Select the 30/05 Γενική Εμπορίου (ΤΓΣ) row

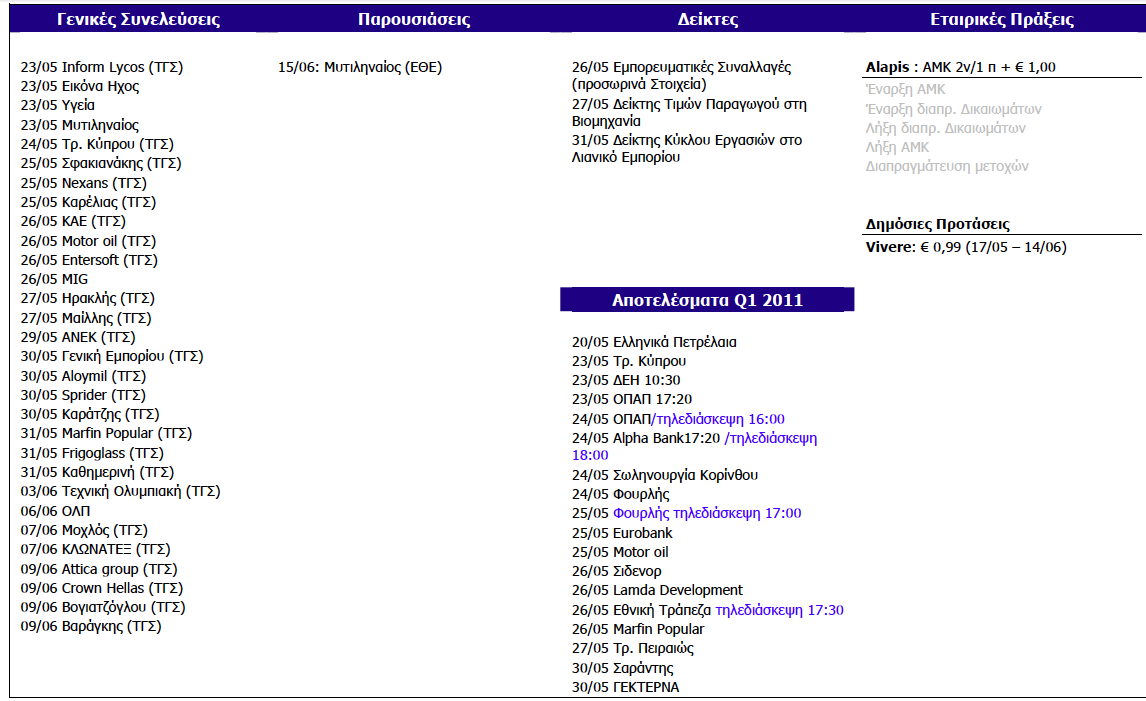(x=112, y=356)
